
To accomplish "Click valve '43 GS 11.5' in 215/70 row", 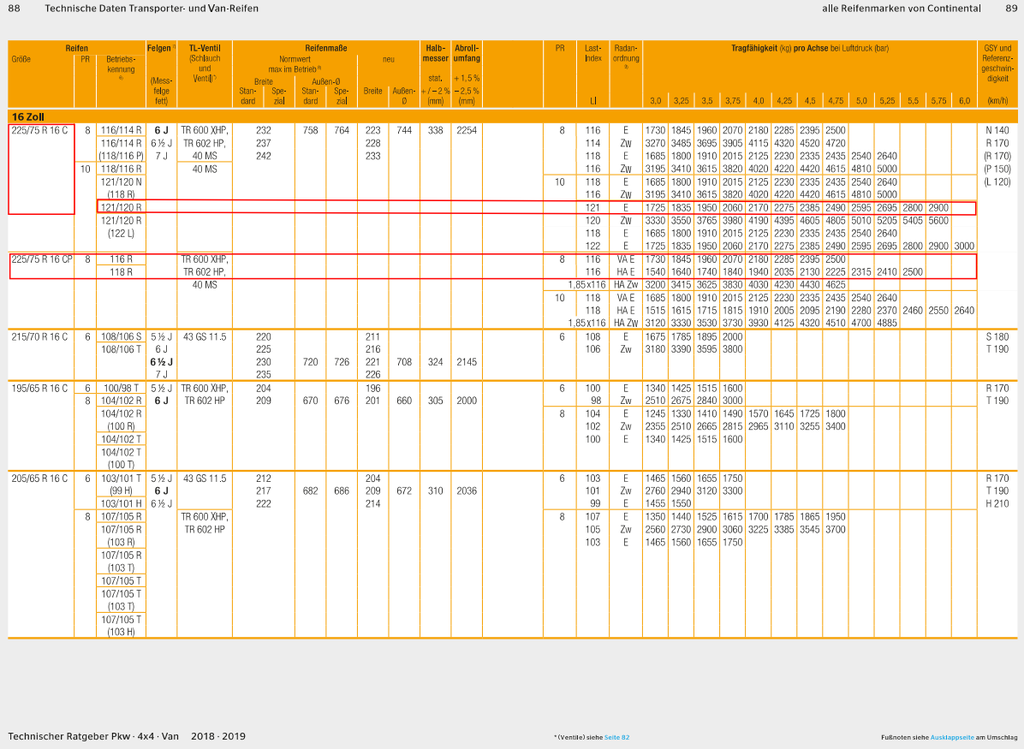I will click(204, 337).
